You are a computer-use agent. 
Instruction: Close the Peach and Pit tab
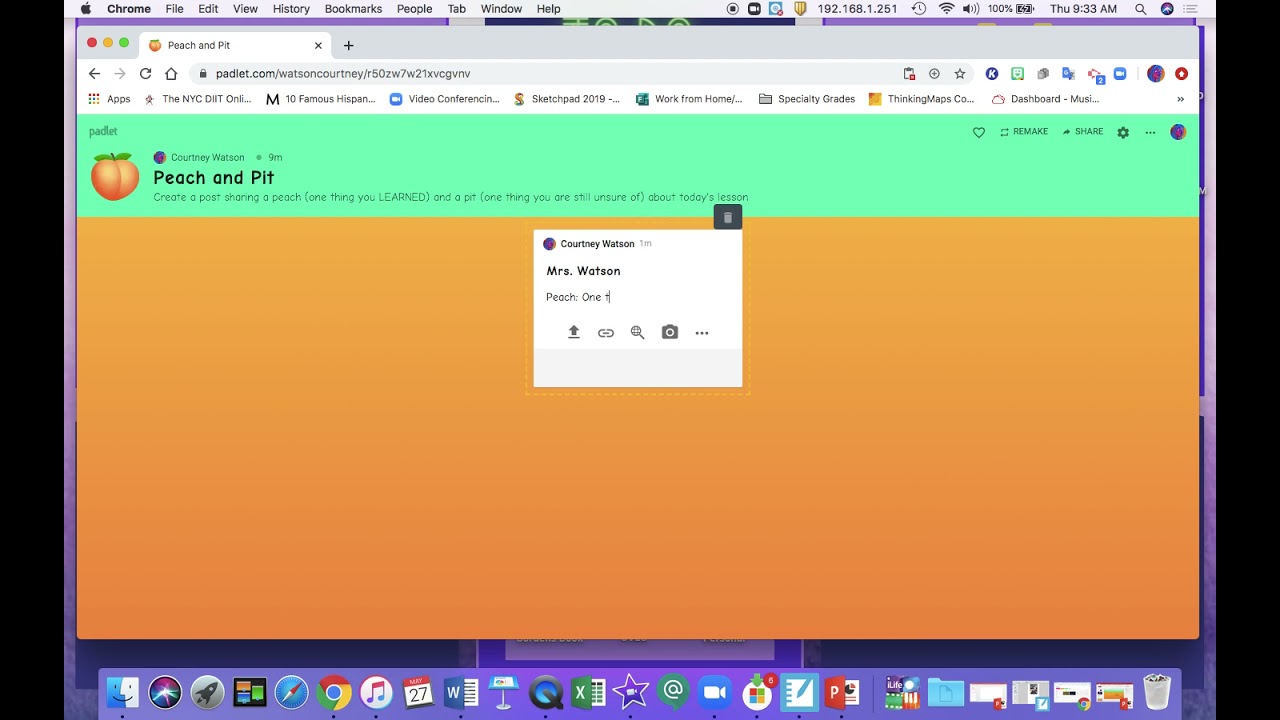point(318,45)
